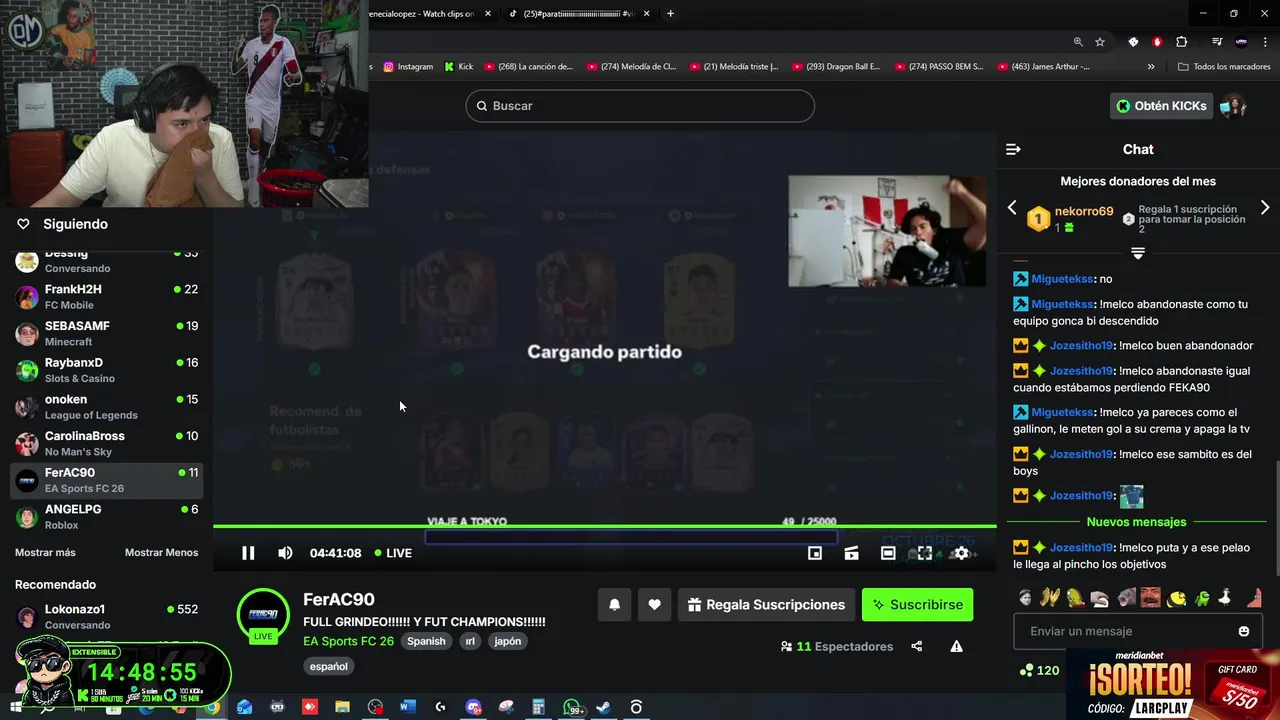Open the 120 KICKs points balance
The image size is (1280, 720).
[1039, 671]
